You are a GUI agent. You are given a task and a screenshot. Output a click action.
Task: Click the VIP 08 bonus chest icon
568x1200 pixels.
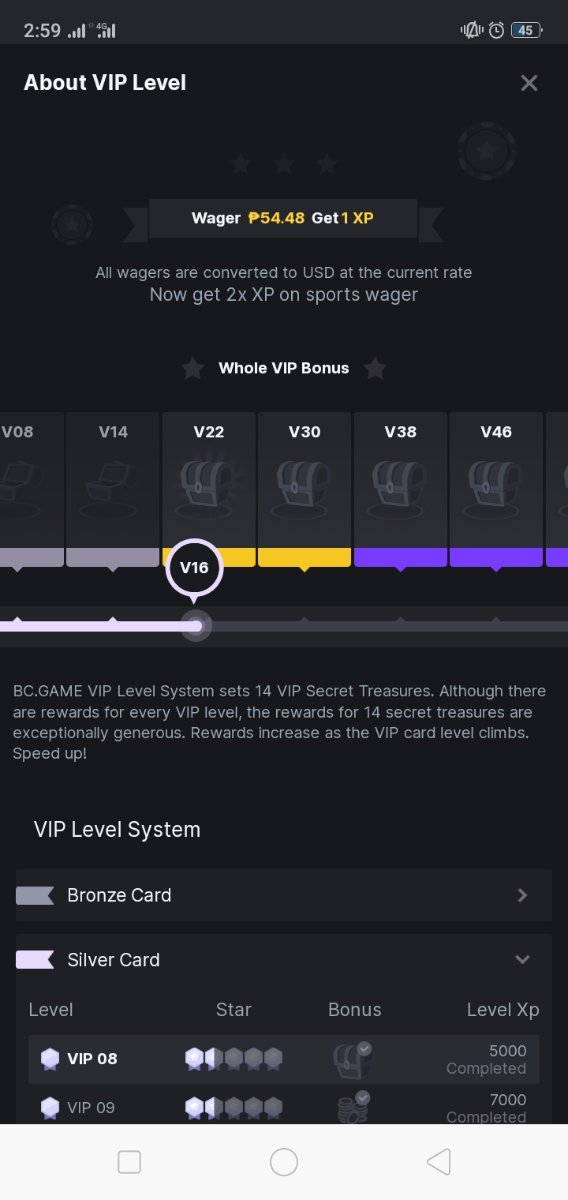pyautogui.click(x=353, y=1058)
